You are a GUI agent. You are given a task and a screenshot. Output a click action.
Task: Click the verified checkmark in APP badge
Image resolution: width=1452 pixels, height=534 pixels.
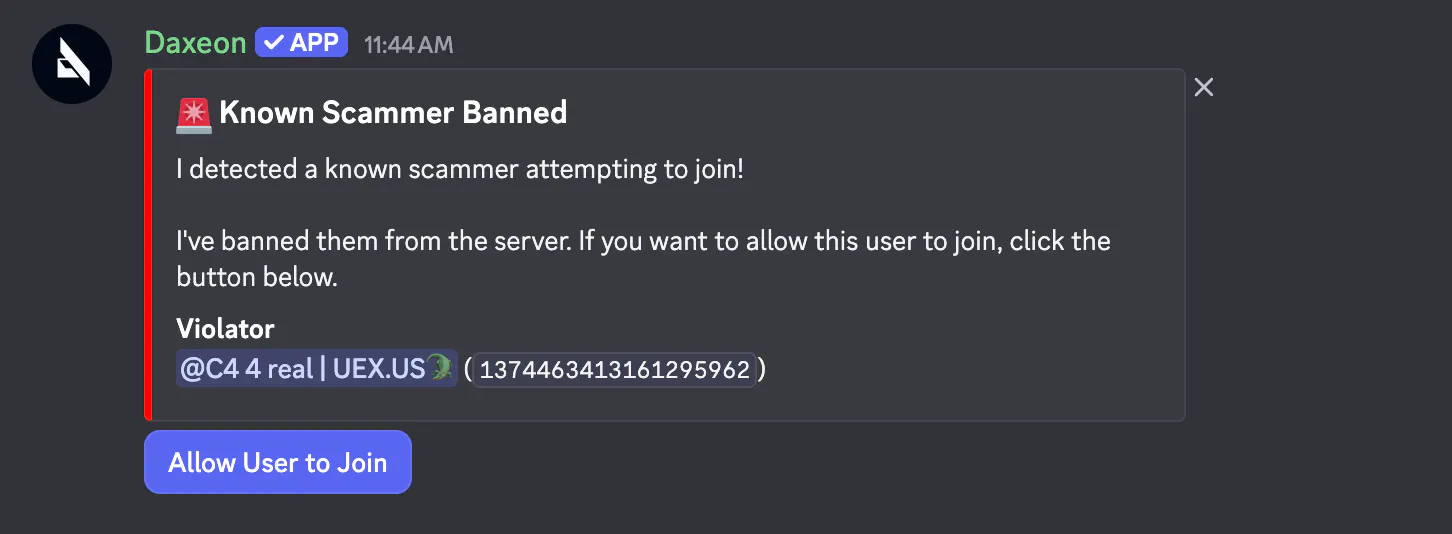273,42
